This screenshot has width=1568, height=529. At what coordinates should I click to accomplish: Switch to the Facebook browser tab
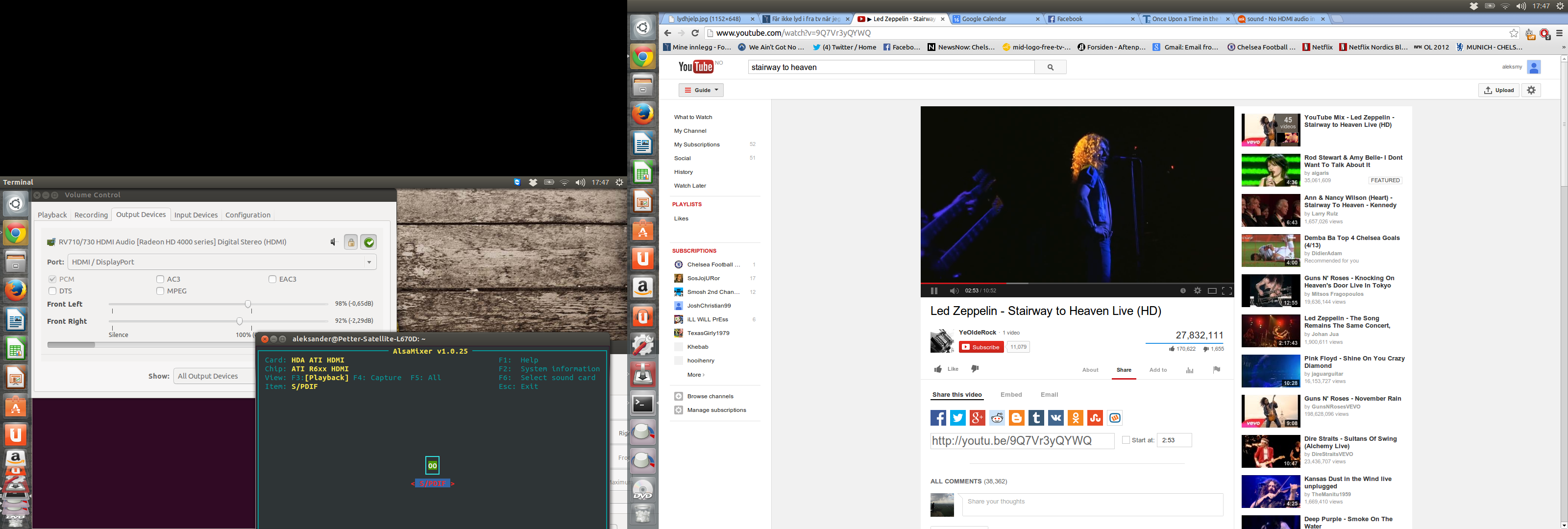pyautogui.click(x=1091, y=19)
